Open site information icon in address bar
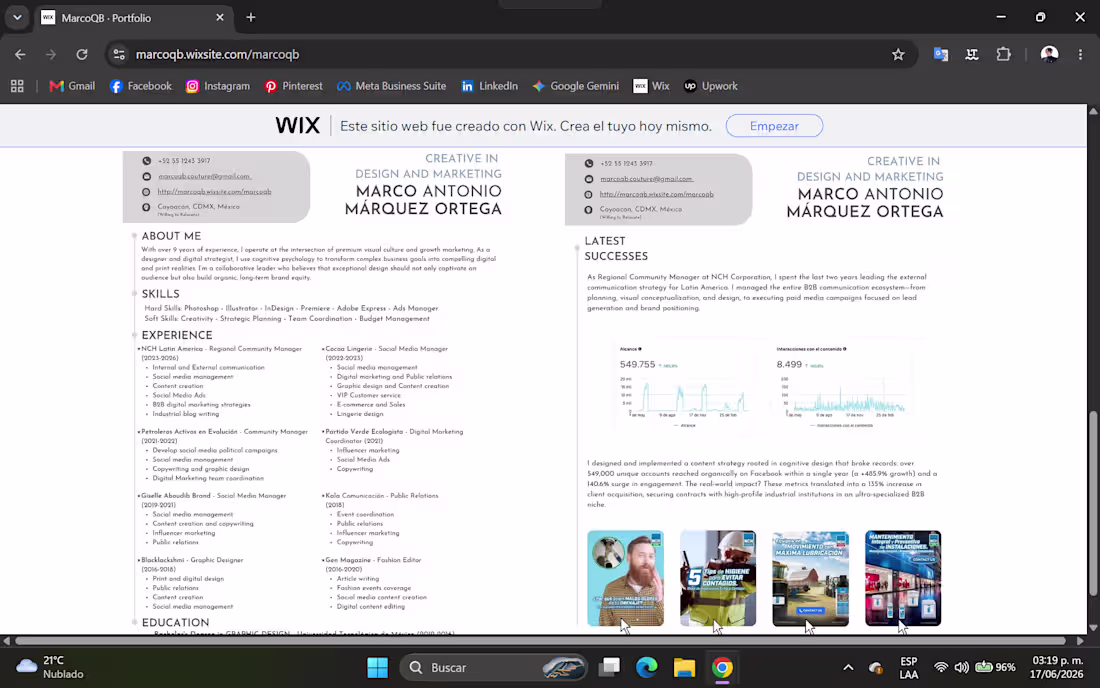 coord(119,54)
